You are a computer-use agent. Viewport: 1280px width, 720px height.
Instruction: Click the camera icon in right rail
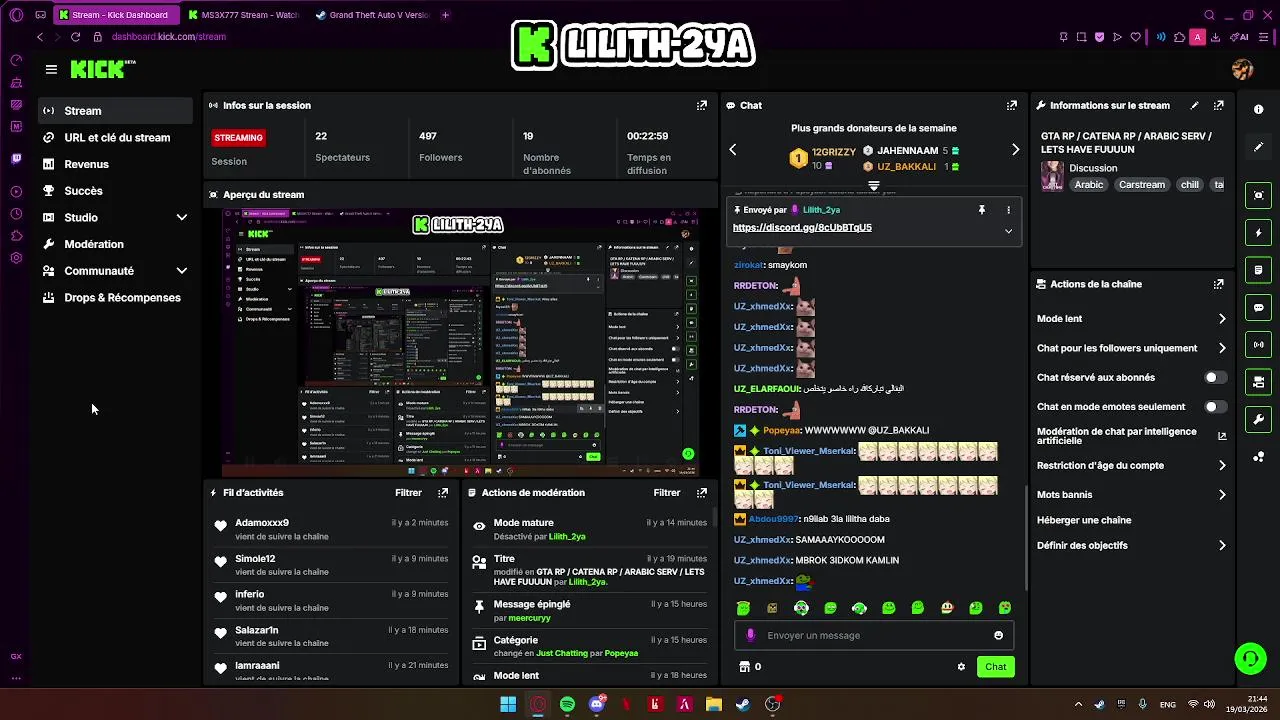click(x=1258, y=382)
